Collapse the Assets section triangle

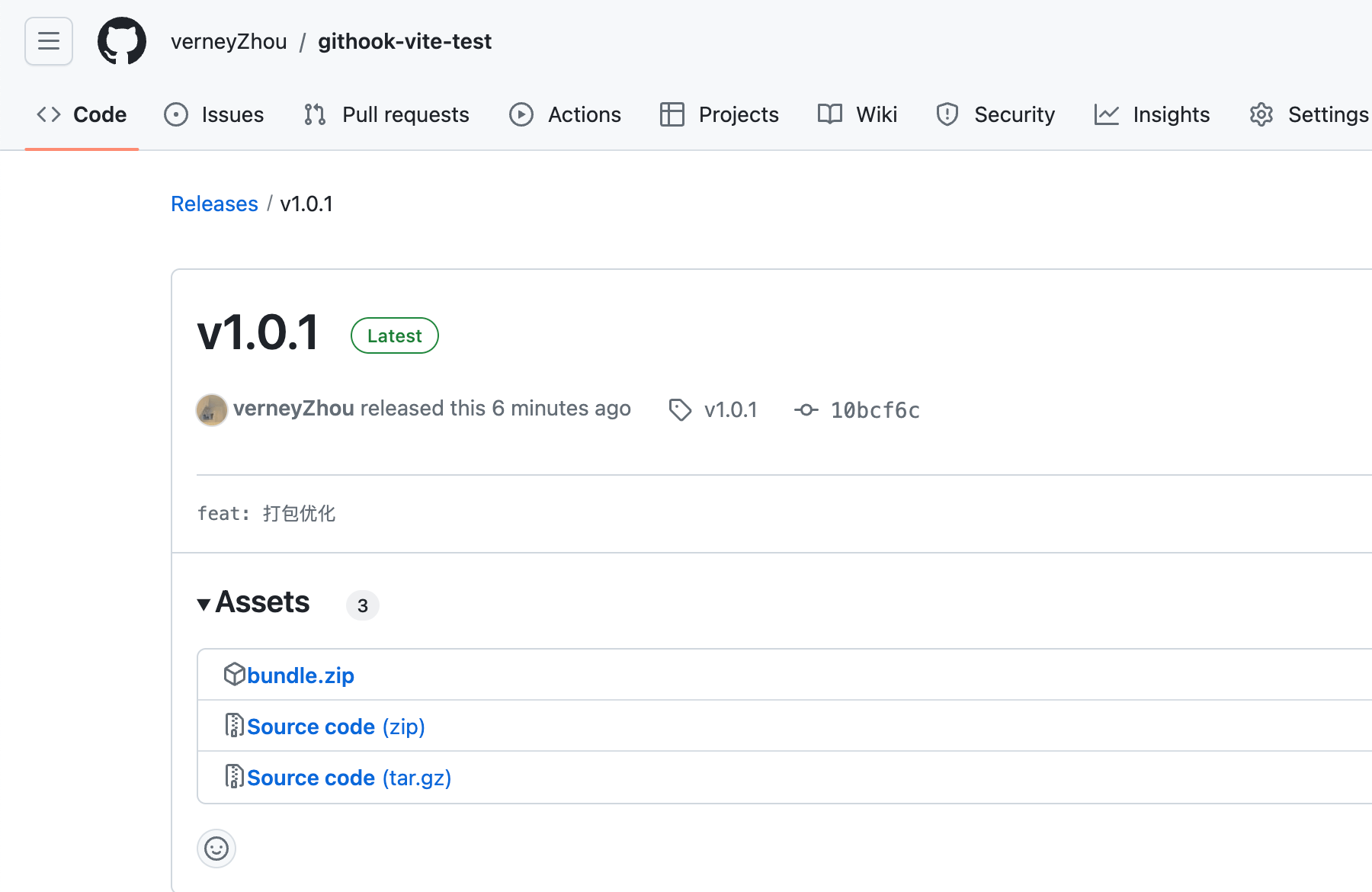tap(204, 605)
